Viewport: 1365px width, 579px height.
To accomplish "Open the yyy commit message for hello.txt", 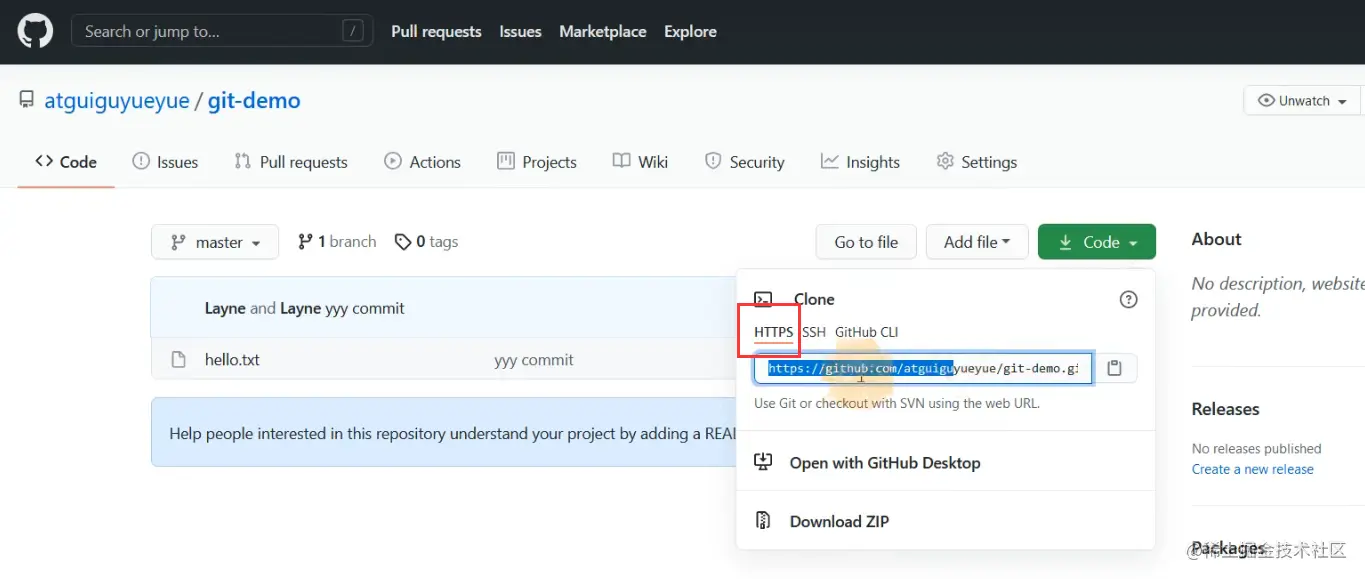I will tap(534, 360).
